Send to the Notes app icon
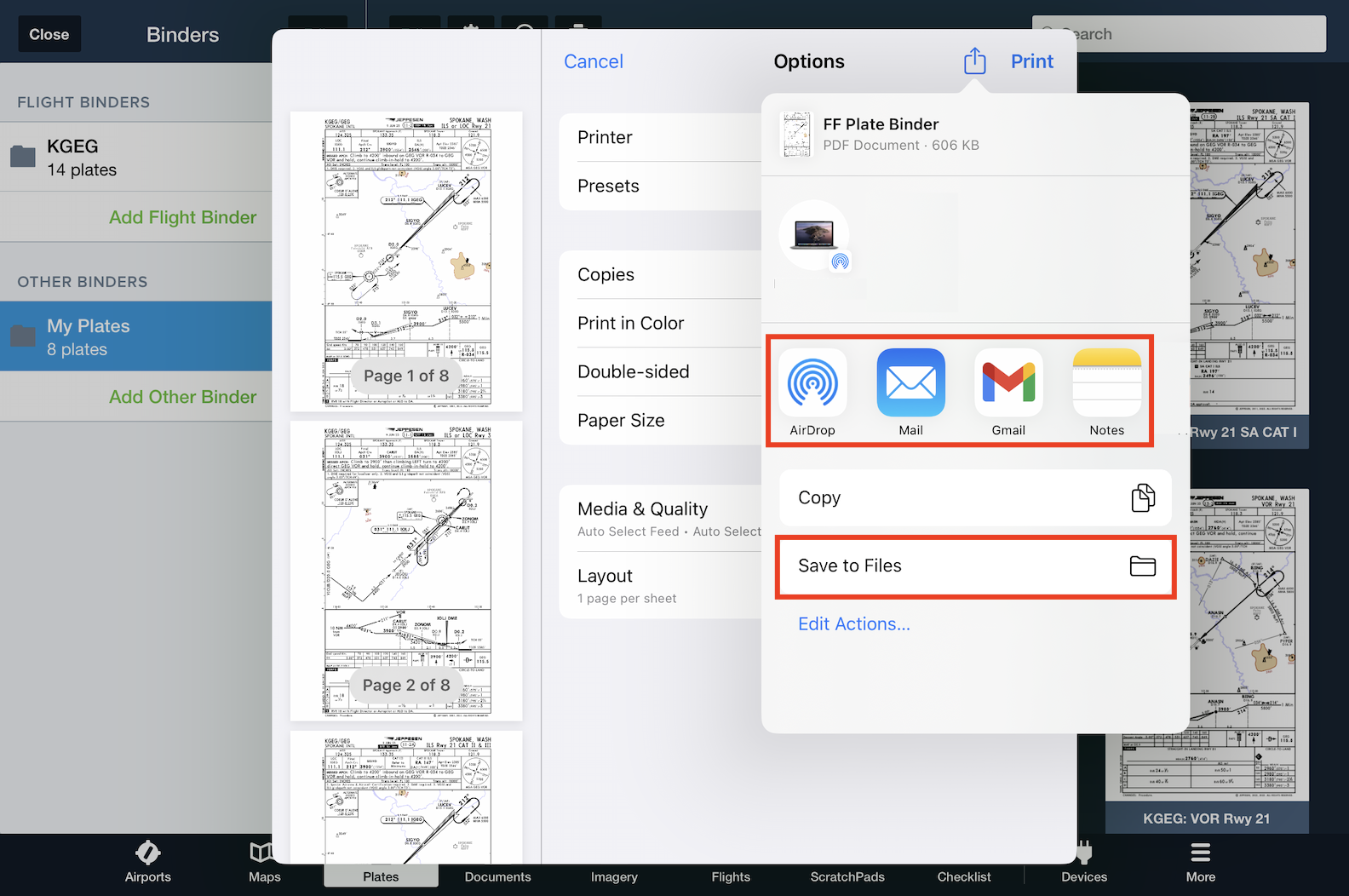 pyautogui.click(x=1106, y=382)
